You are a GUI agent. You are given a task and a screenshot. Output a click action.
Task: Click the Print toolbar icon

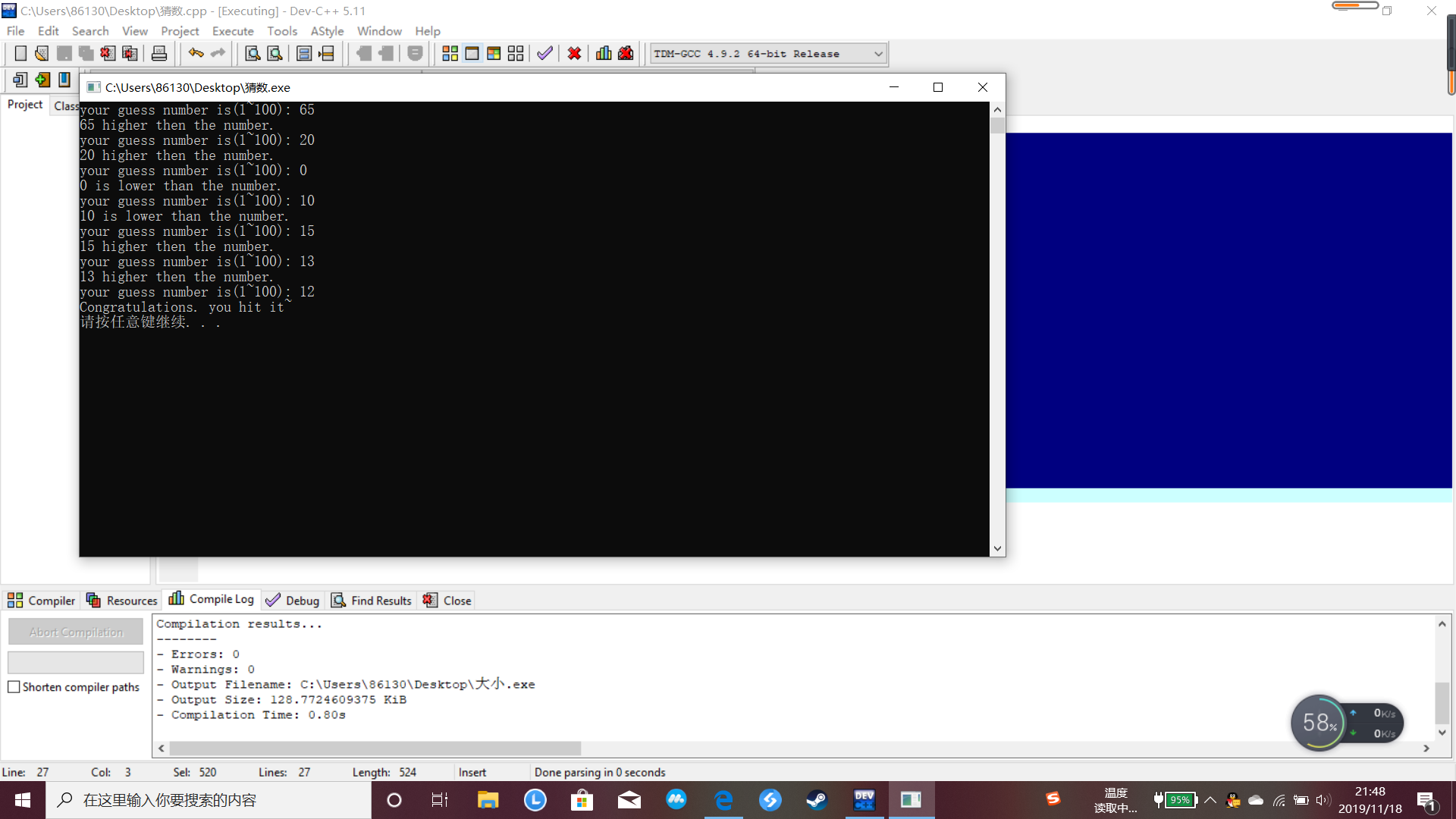point(159,53)
